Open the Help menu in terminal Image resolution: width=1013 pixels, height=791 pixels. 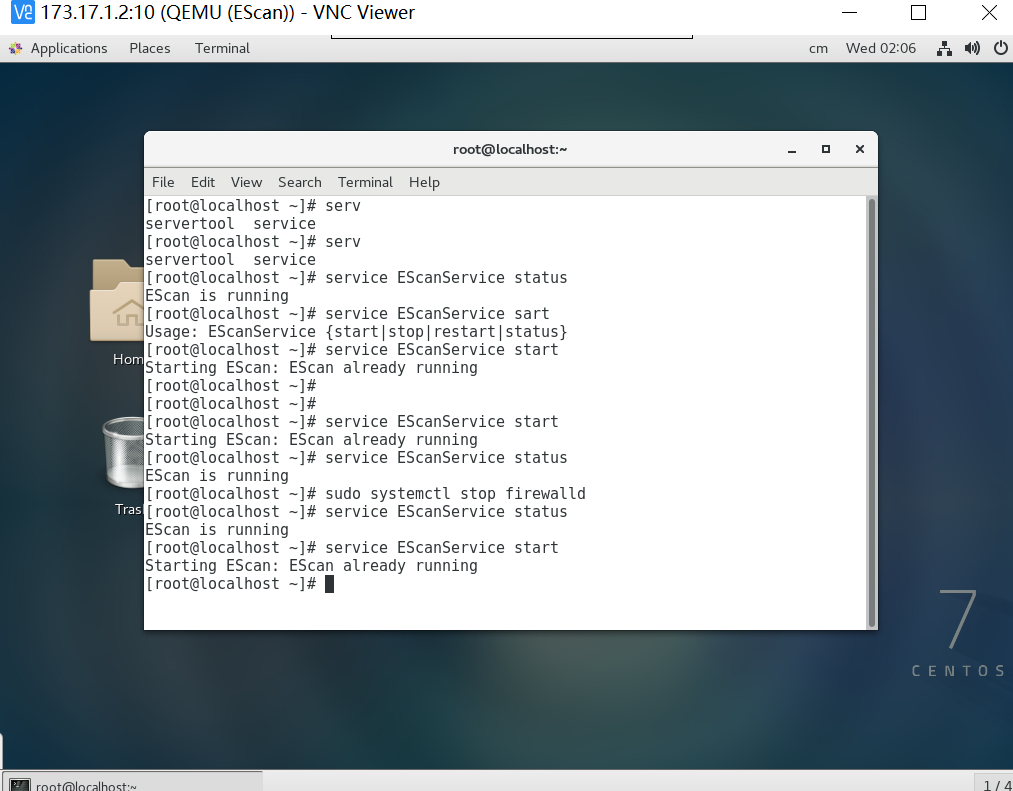[424, 182]
